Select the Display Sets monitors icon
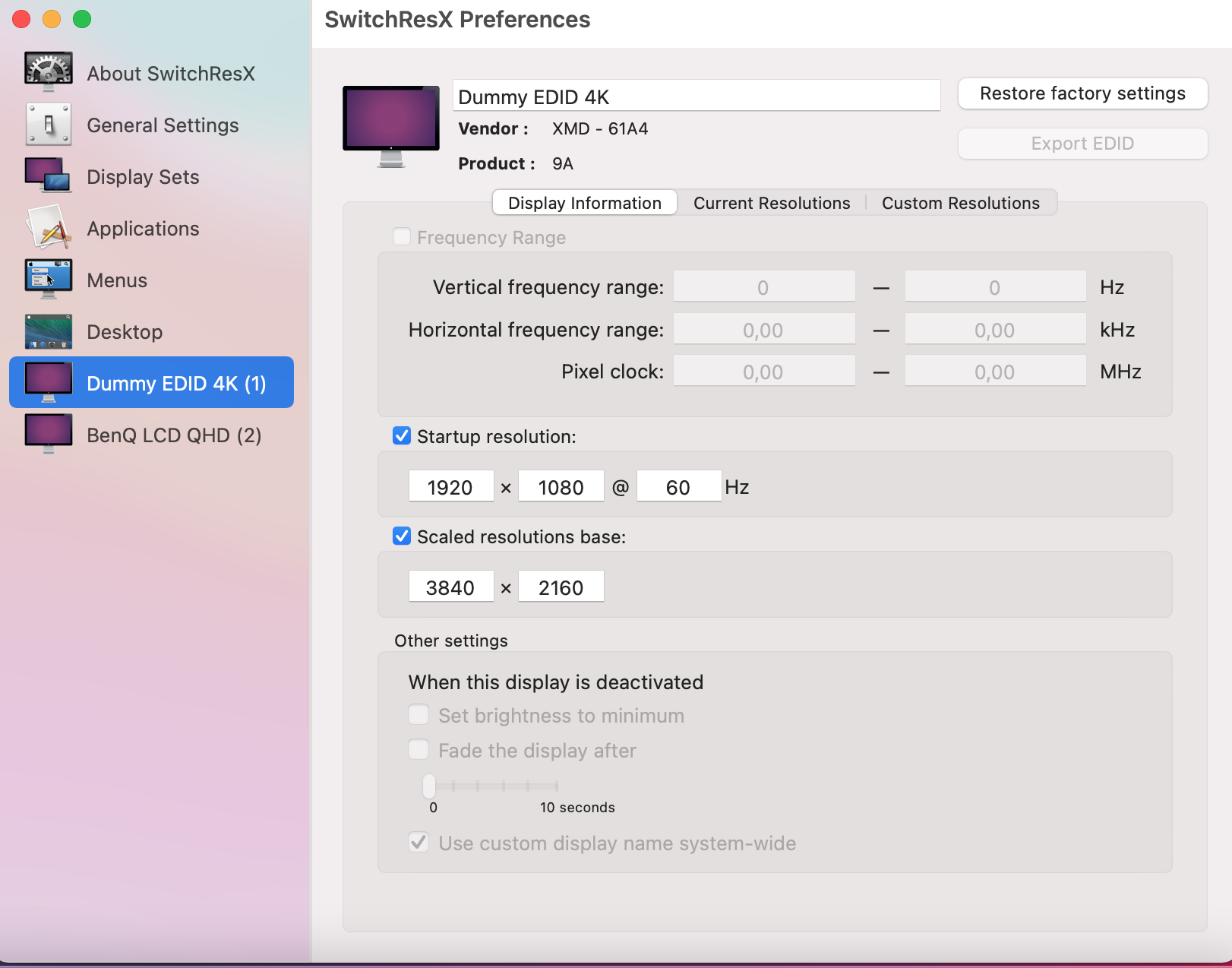The image size is (1232, 968). [x=49, y=176]
